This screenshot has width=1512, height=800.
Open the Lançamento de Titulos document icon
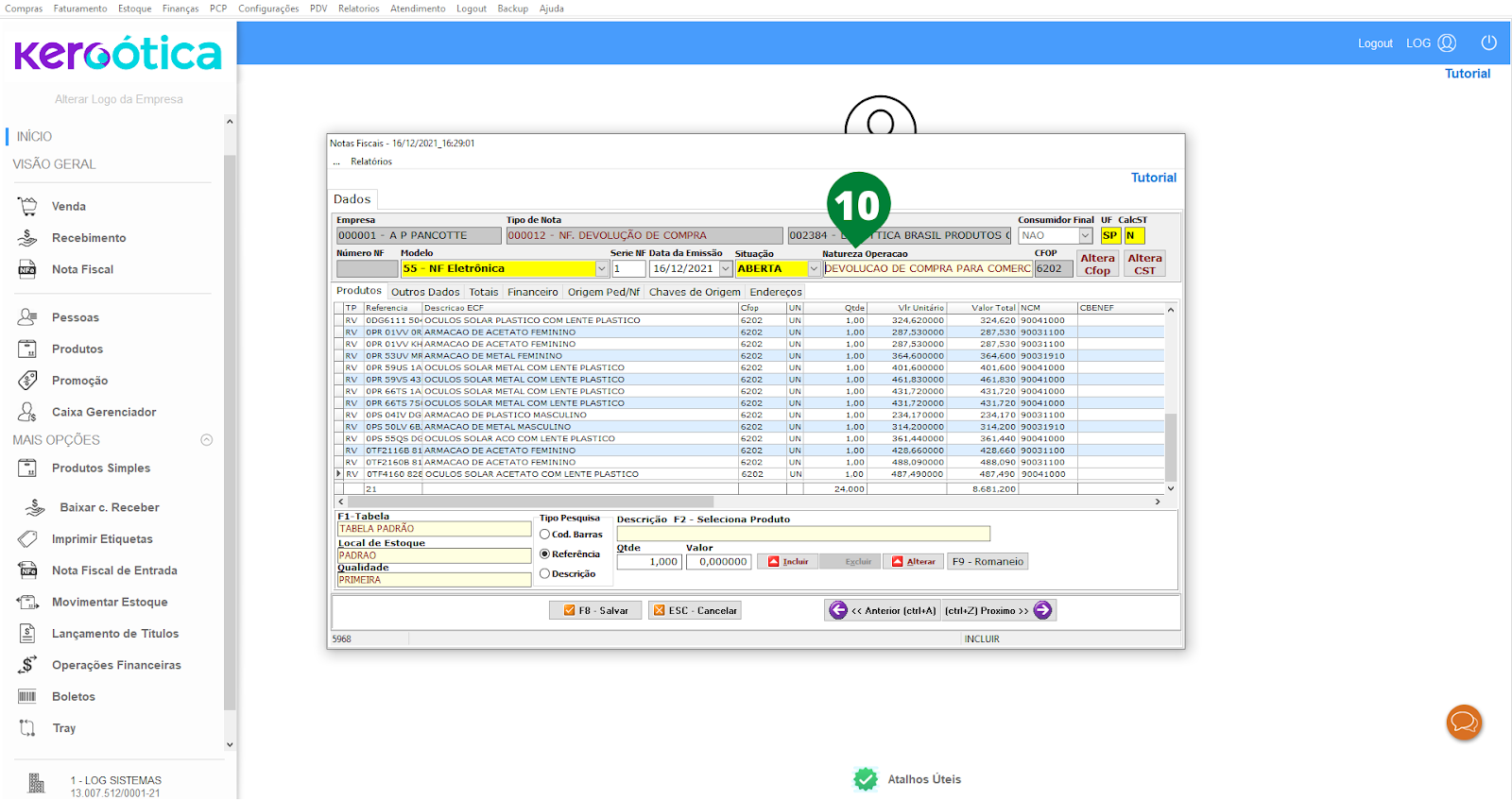click(x=27, y=634)
